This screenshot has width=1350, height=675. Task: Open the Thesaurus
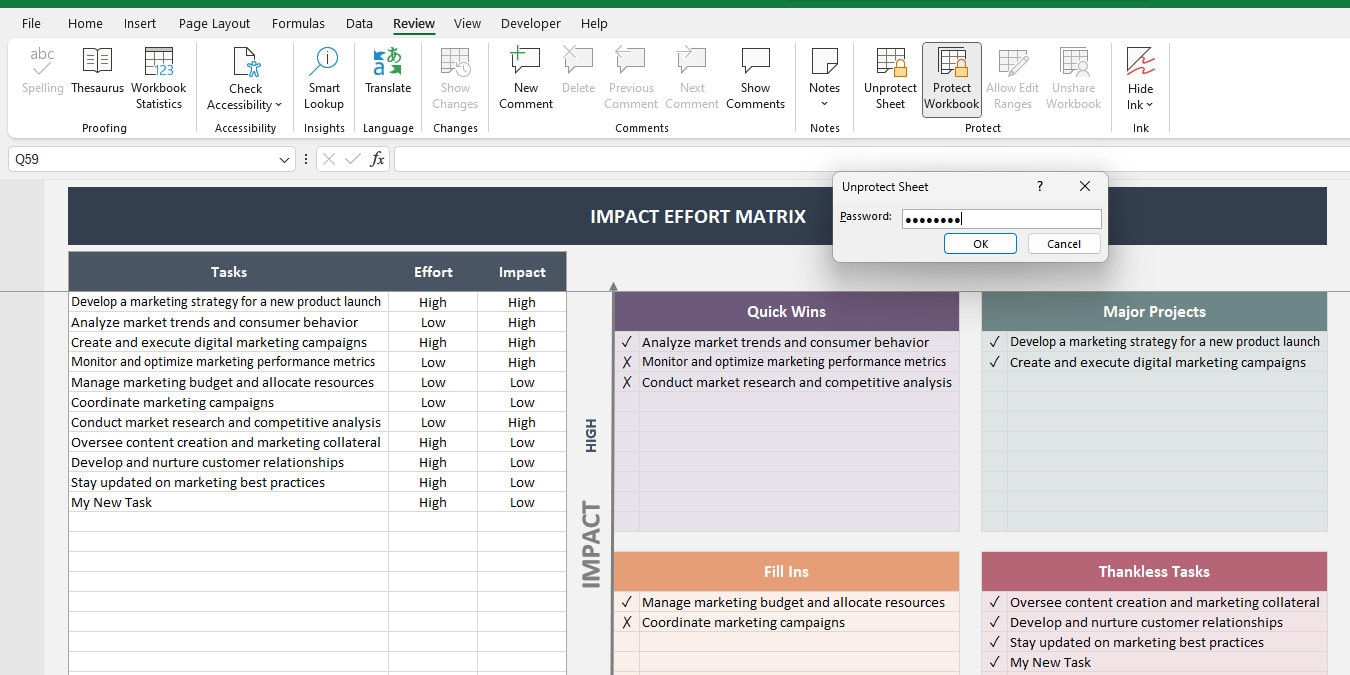pyautogui.click(x=97, y=75)
